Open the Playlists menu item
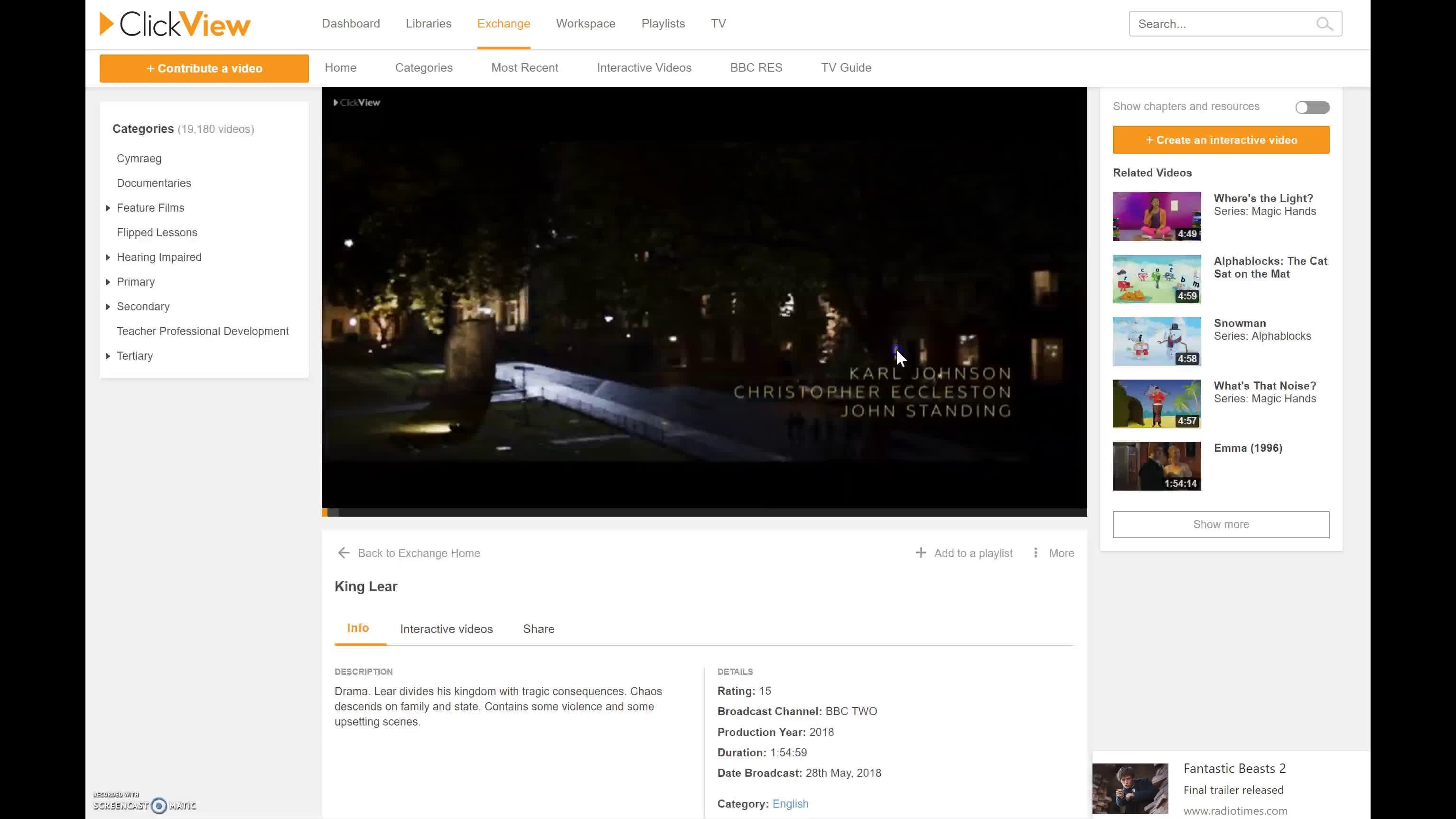Image resolution: width=1456 pixels, height=819 pixels. (x=663, y=23)
